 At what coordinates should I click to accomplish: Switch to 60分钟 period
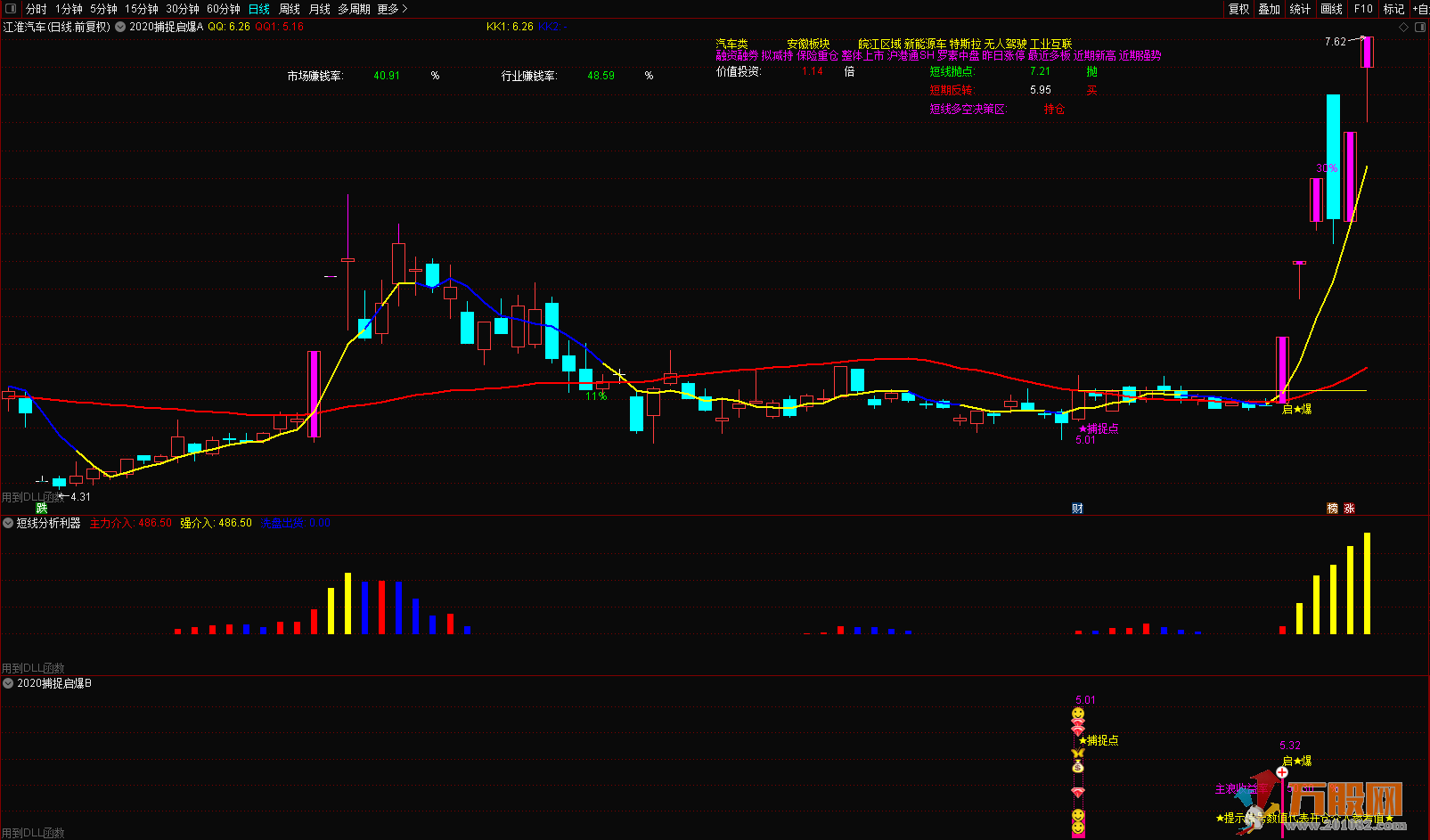coord(224,9)
